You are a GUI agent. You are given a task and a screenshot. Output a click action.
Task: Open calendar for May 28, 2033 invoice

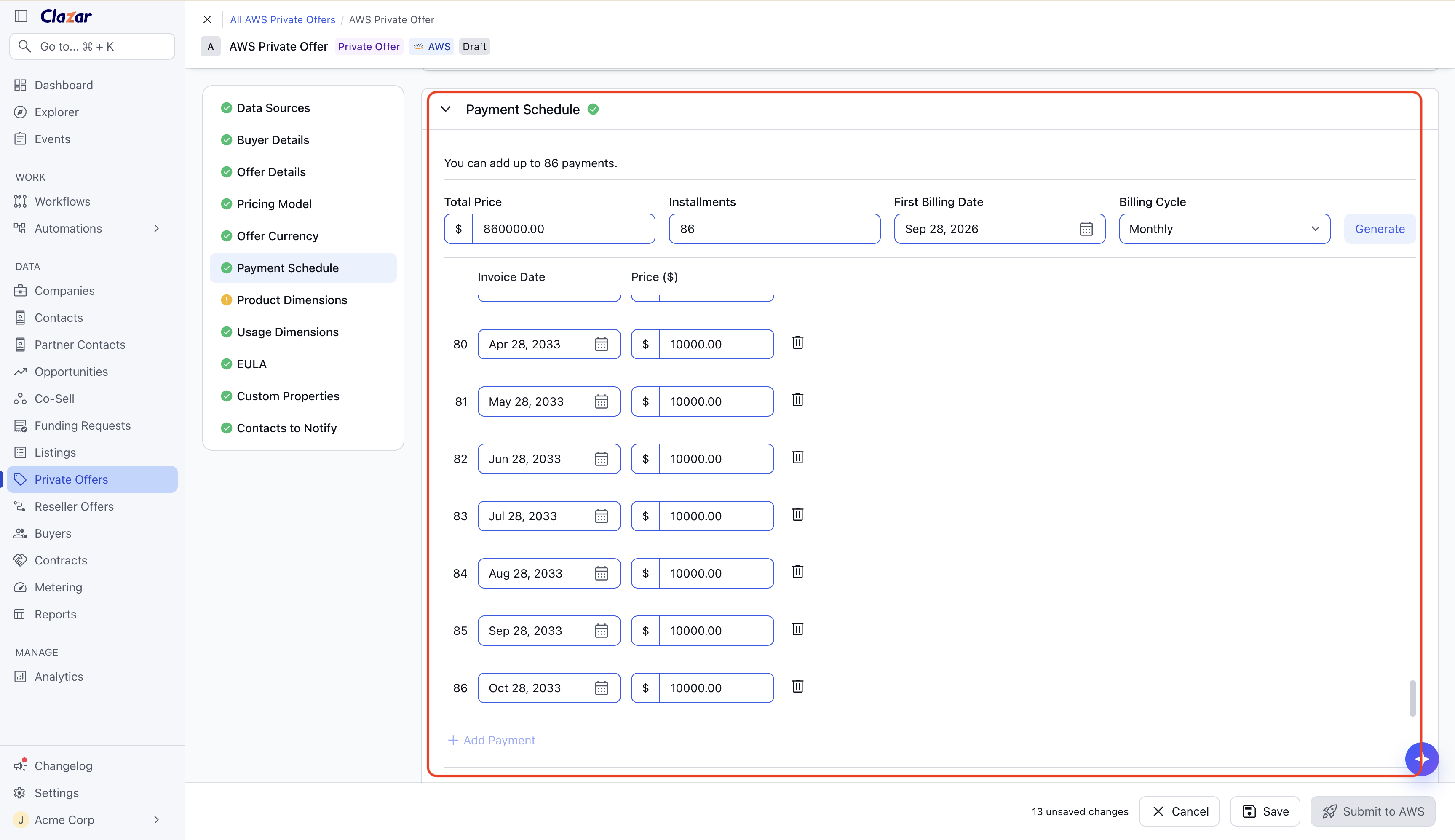click(601, 401)
